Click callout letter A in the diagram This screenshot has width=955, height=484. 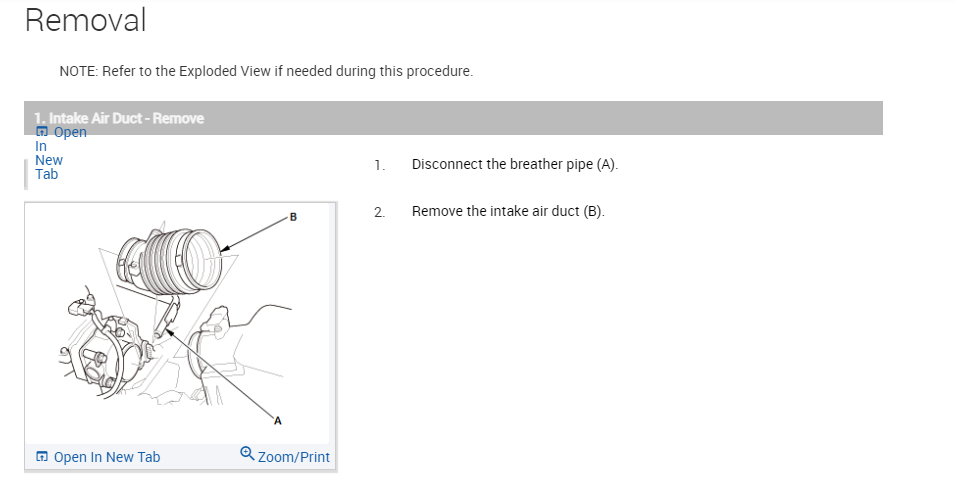(x=277, y=420)
